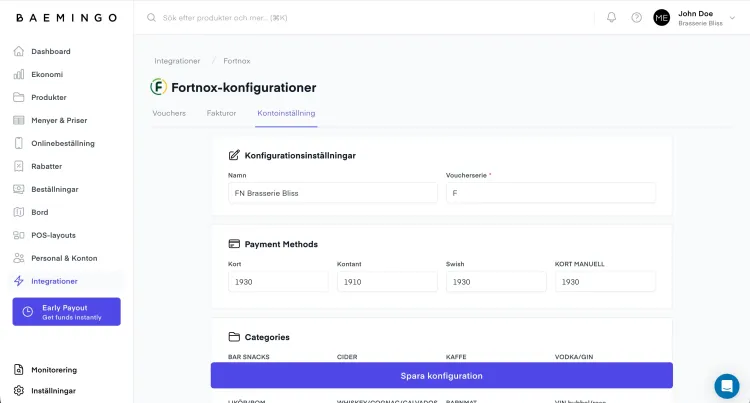Viewport: 750px width, 403px height.
Task: Follow the Integrationer breadcrumb link
Action: [x=177, y=61]
